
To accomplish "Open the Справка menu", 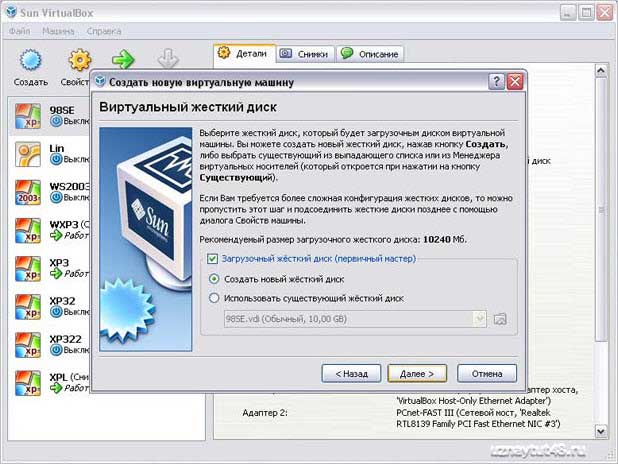I will click(104, 31).
